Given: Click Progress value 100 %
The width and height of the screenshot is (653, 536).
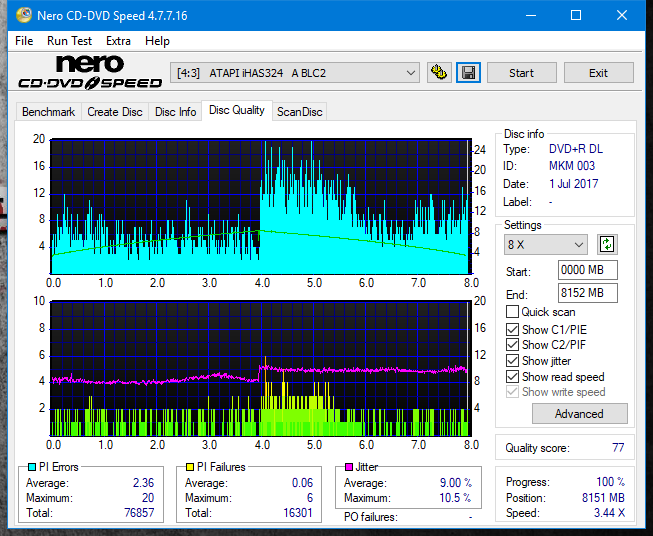Looking at the screenshot, I should pos(611,482).
